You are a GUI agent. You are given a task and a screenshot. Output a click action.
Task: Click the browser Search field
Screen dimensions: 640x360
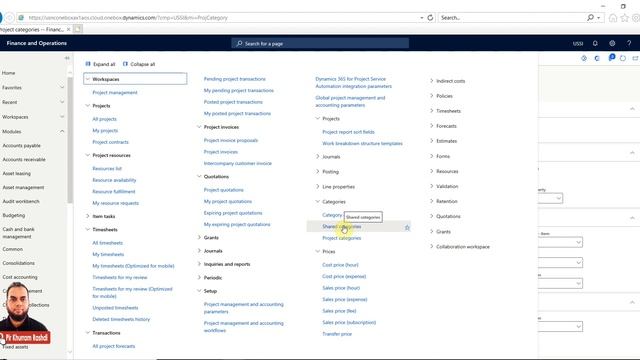click(x=512, y=18)
